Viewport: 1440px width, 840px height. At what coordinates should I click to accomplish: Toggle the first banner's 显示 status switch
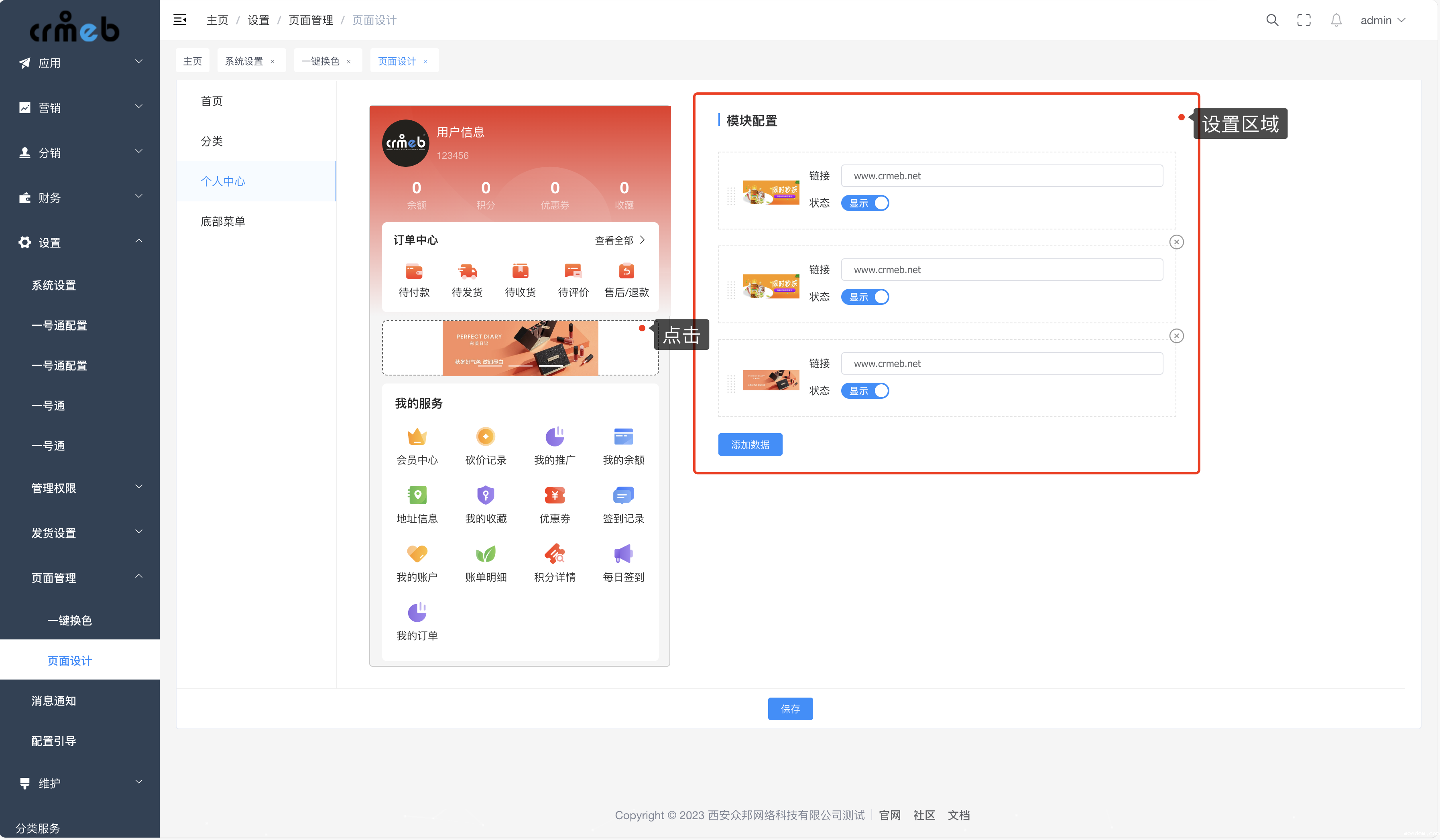[x=864, y=203]
